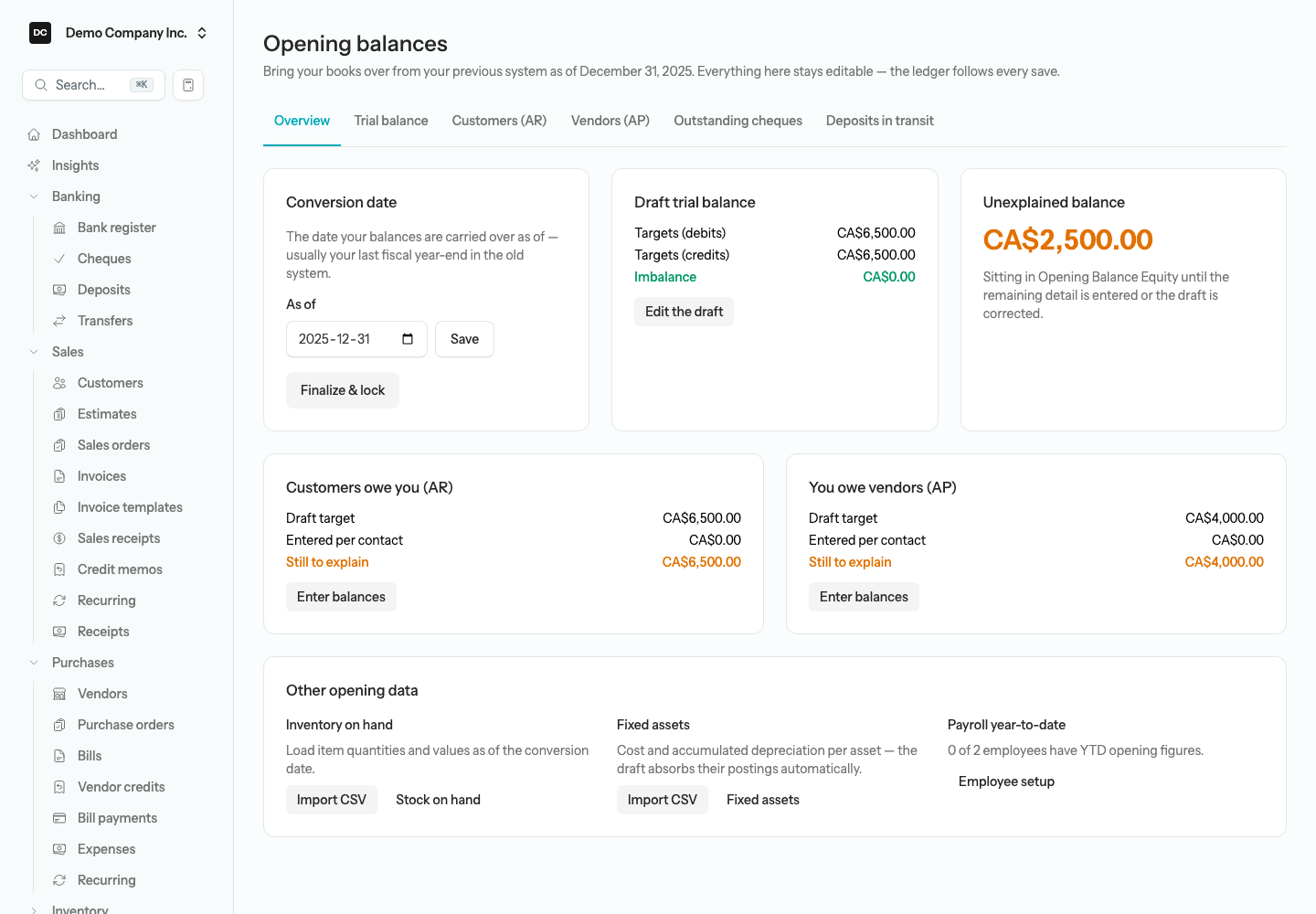Open Expenses in the sidebar
1316x914 pixels.
coord(106,849)
